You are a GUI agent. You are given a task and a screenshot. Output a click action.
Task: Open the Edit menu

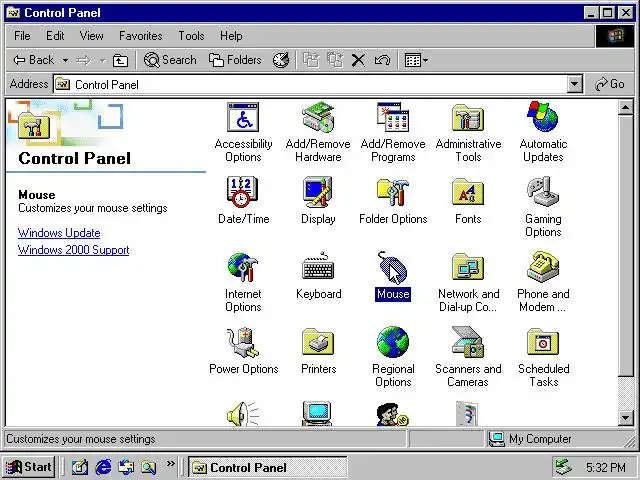click(x=55, y=36)
